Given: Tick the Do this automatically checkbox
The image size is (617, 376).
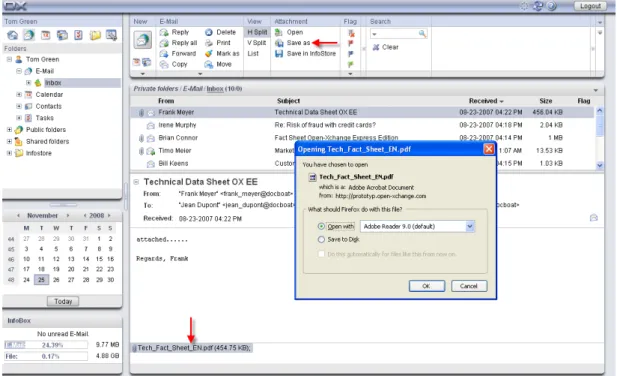Looking at the screenshot, I should coord(321,254).
